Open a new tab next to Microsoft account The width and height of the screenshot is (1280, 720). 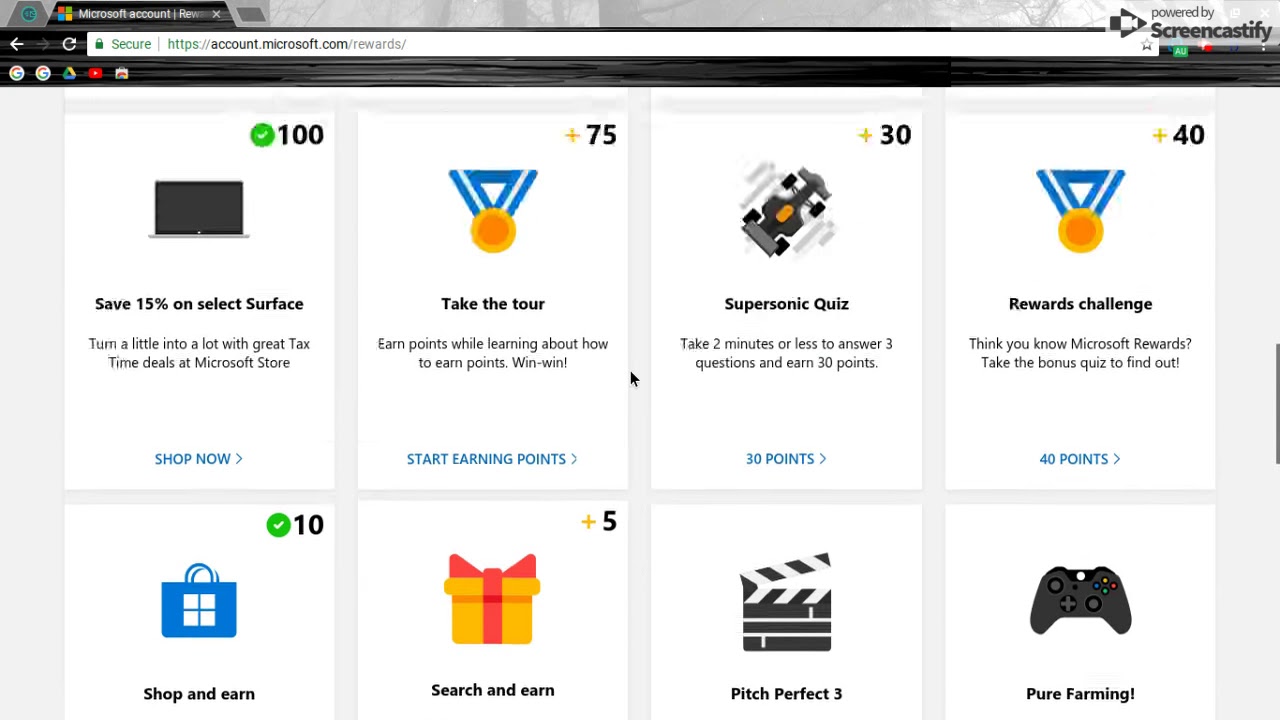click(x=250, y=14)
